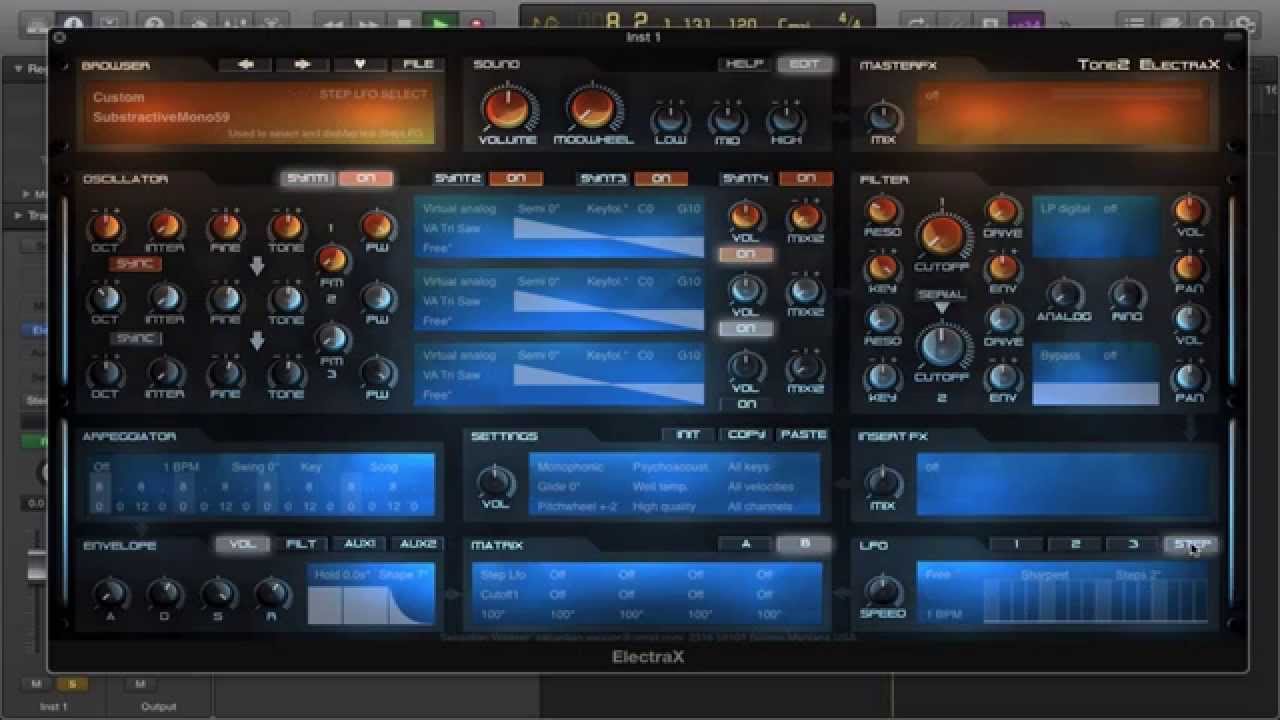
Task: Close the Inst 1 plugin window
Action: (x=60, y=37)
